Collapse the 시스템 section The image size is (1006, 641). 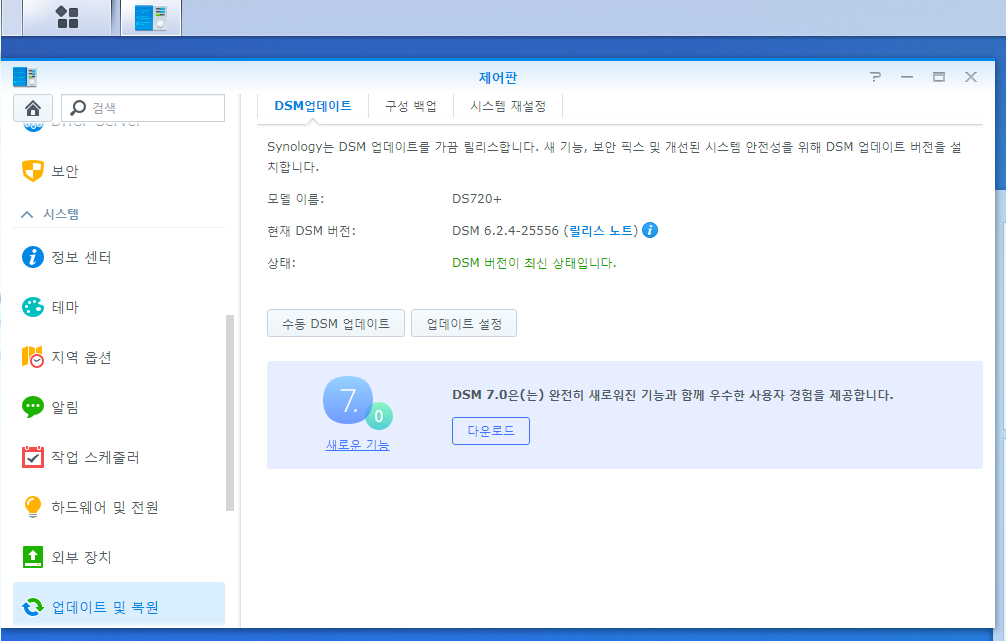(x=27, y=214)
